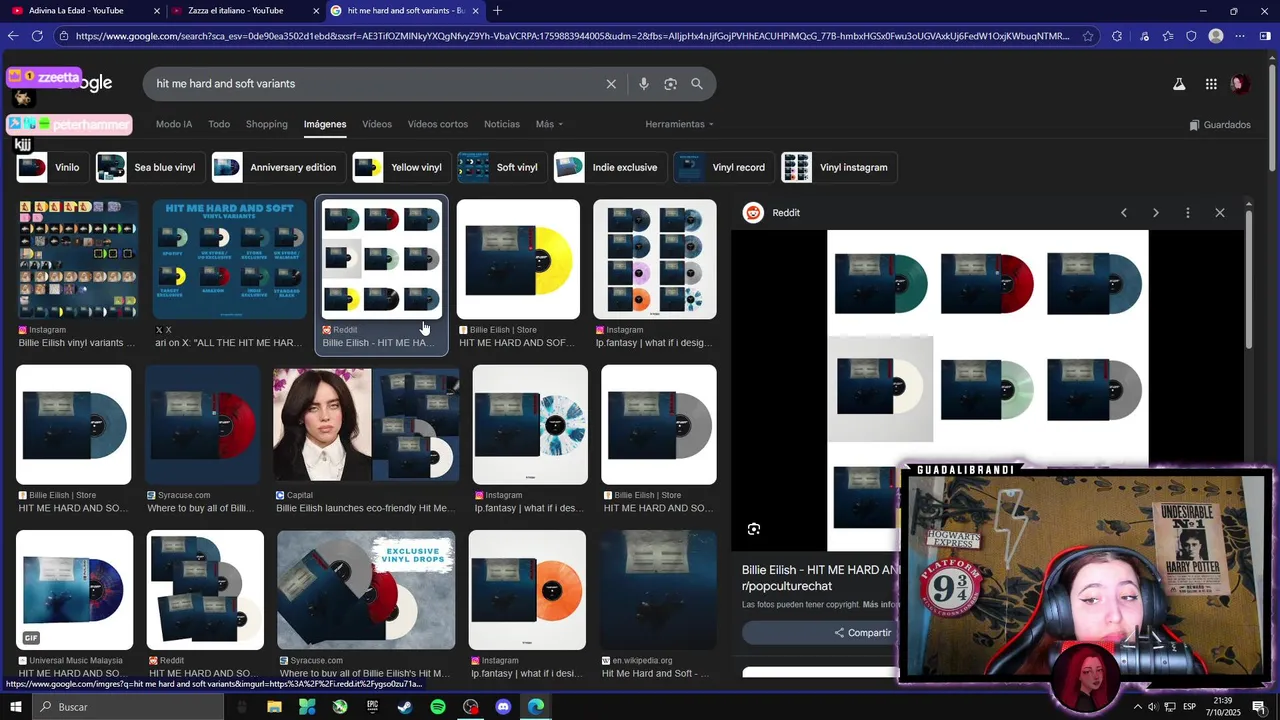Reload the page
Image resolution: width=1280 pixels, height=720 pixels.
[x=37, y=36]
